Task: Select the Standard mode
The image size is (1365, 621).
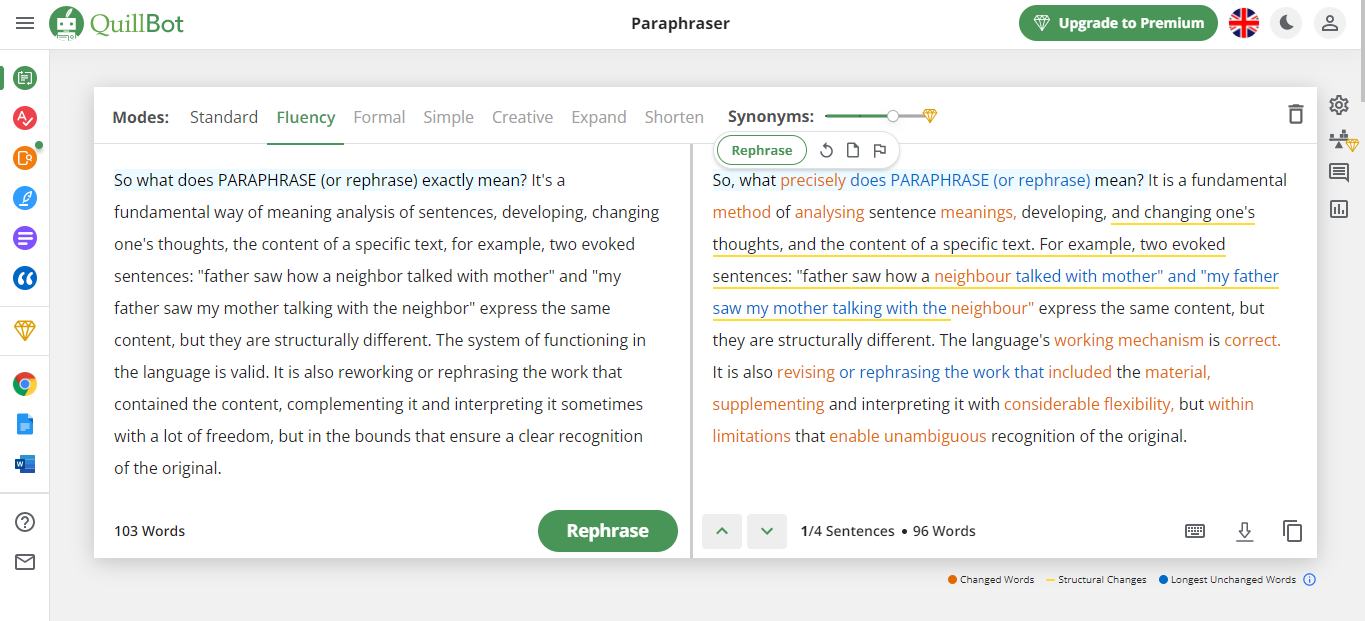Action: 224,117
